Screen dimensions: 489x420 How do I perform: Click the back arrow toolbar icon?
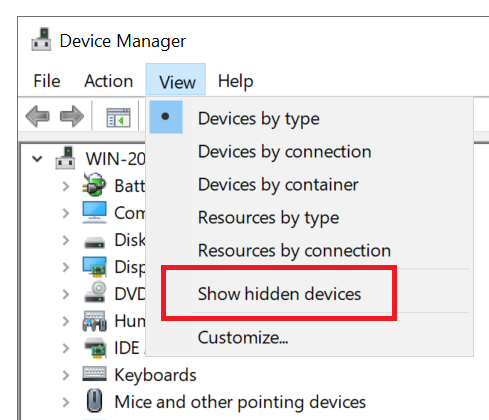coord(38,116)
